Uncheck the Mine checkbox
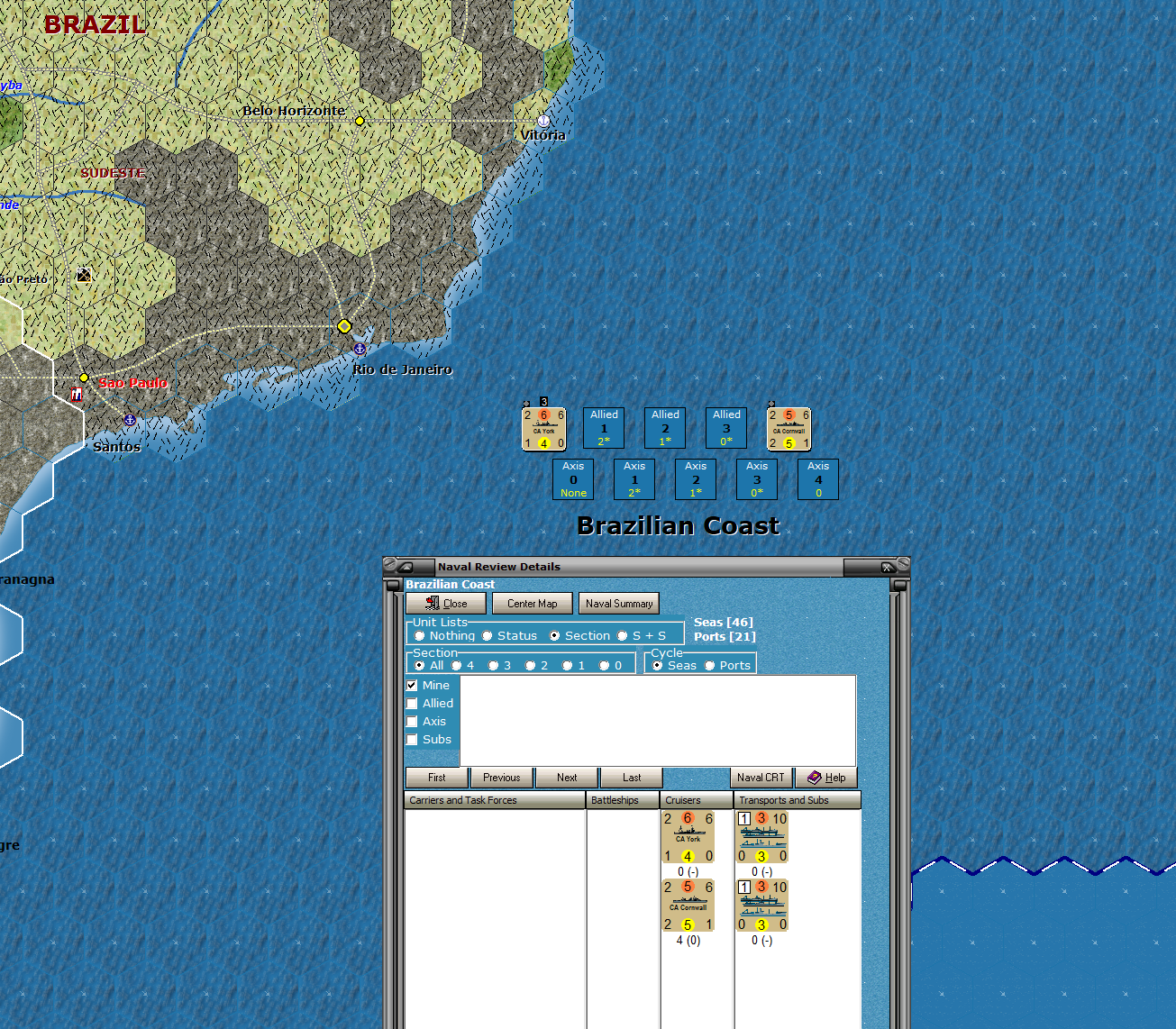Screen dimensions: 1176x1029 tap(413, 685)
